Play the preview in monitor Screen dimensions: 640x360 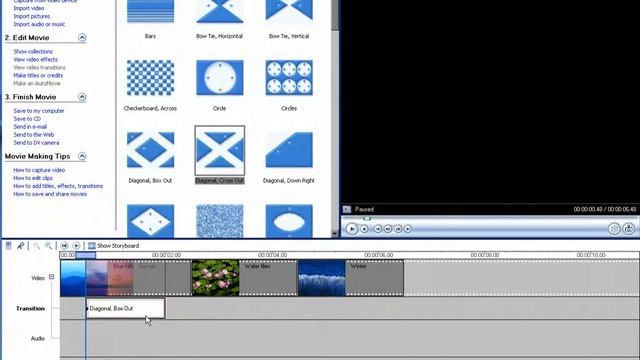pos(352,229)
